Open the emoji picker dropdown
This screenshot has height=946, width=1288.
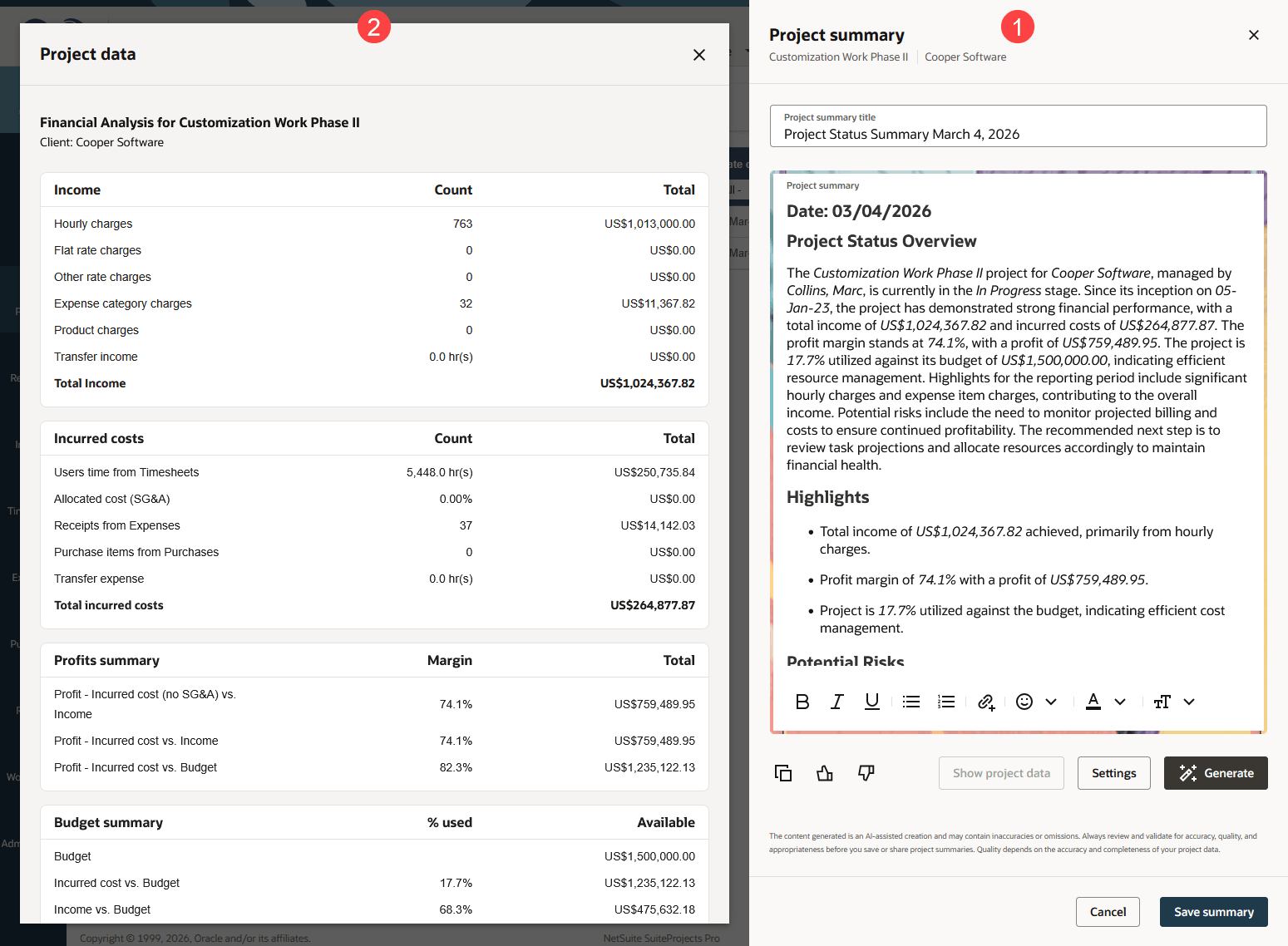click(x=1051, y=702)
